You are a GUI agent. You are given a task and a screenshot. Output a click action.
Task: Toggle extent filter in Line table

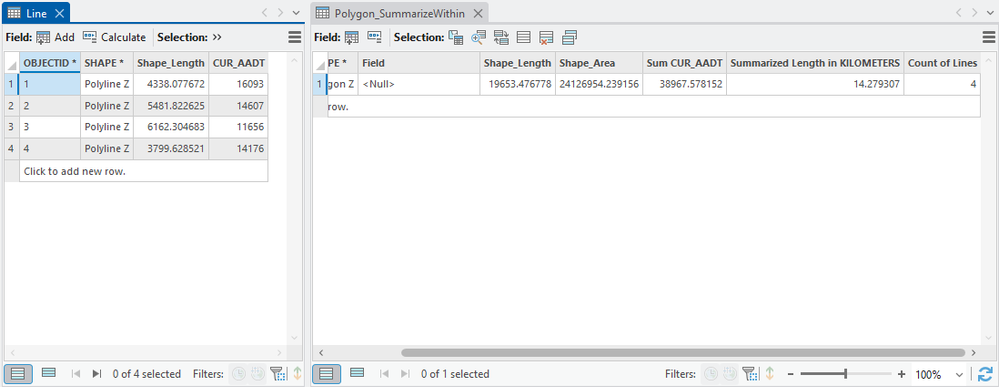coord(277,374)
